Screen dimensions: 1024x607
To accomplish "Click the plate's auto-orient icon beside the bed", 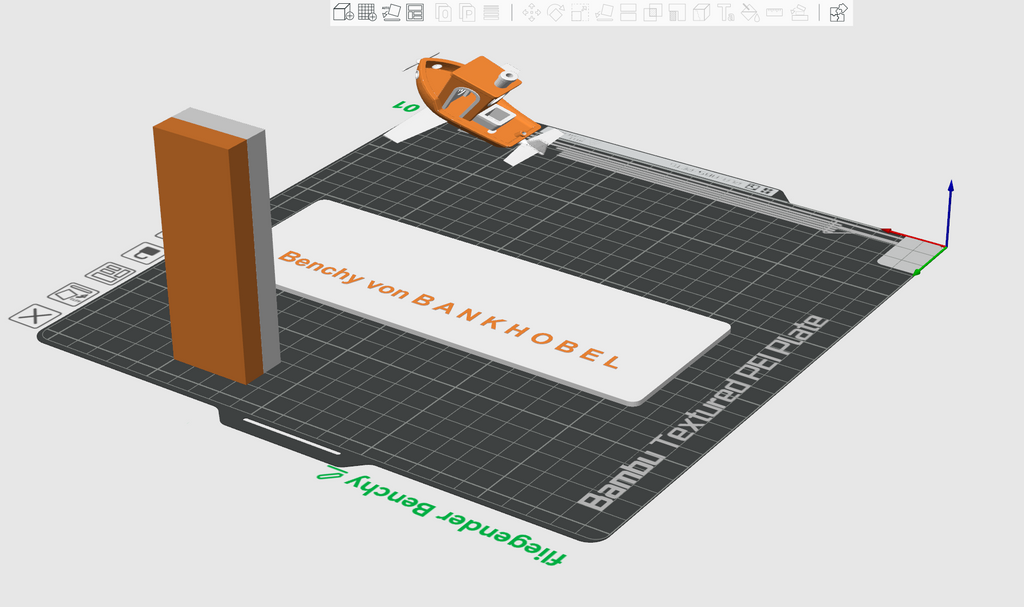I will 72,295.
